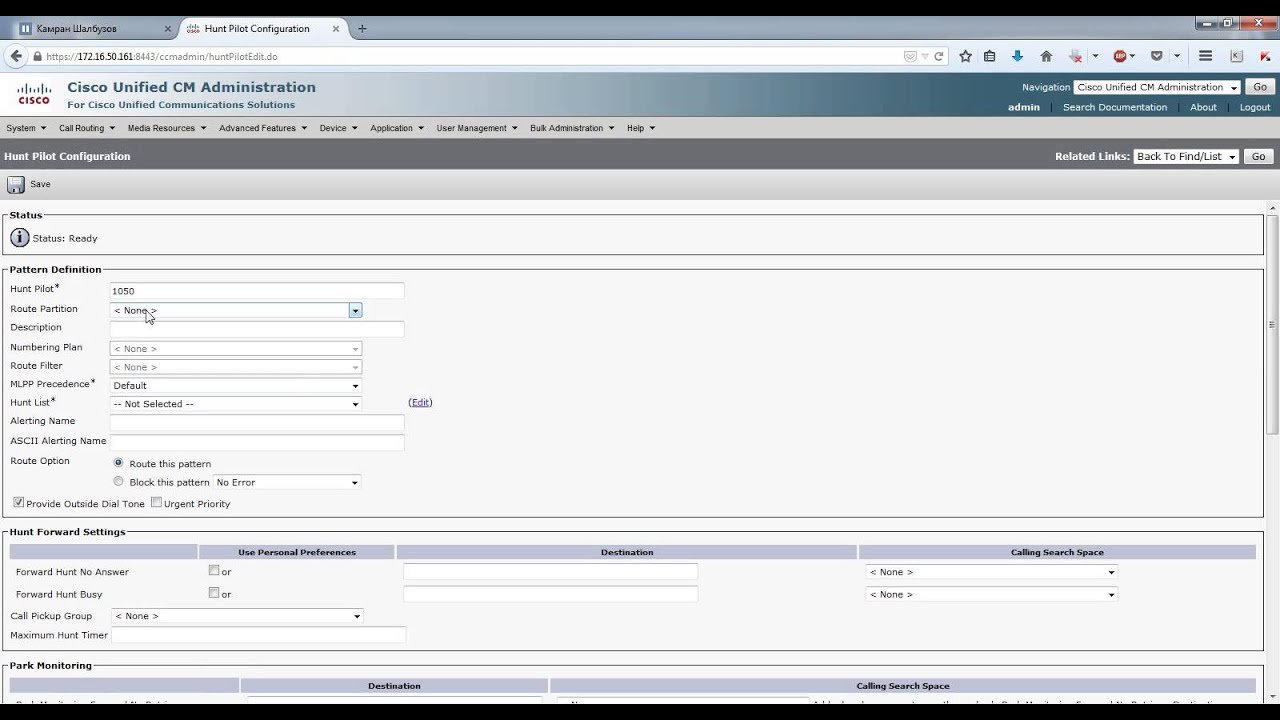1280x720 pixels.
Task: Click the Description input field
Action: click(257, 329)
